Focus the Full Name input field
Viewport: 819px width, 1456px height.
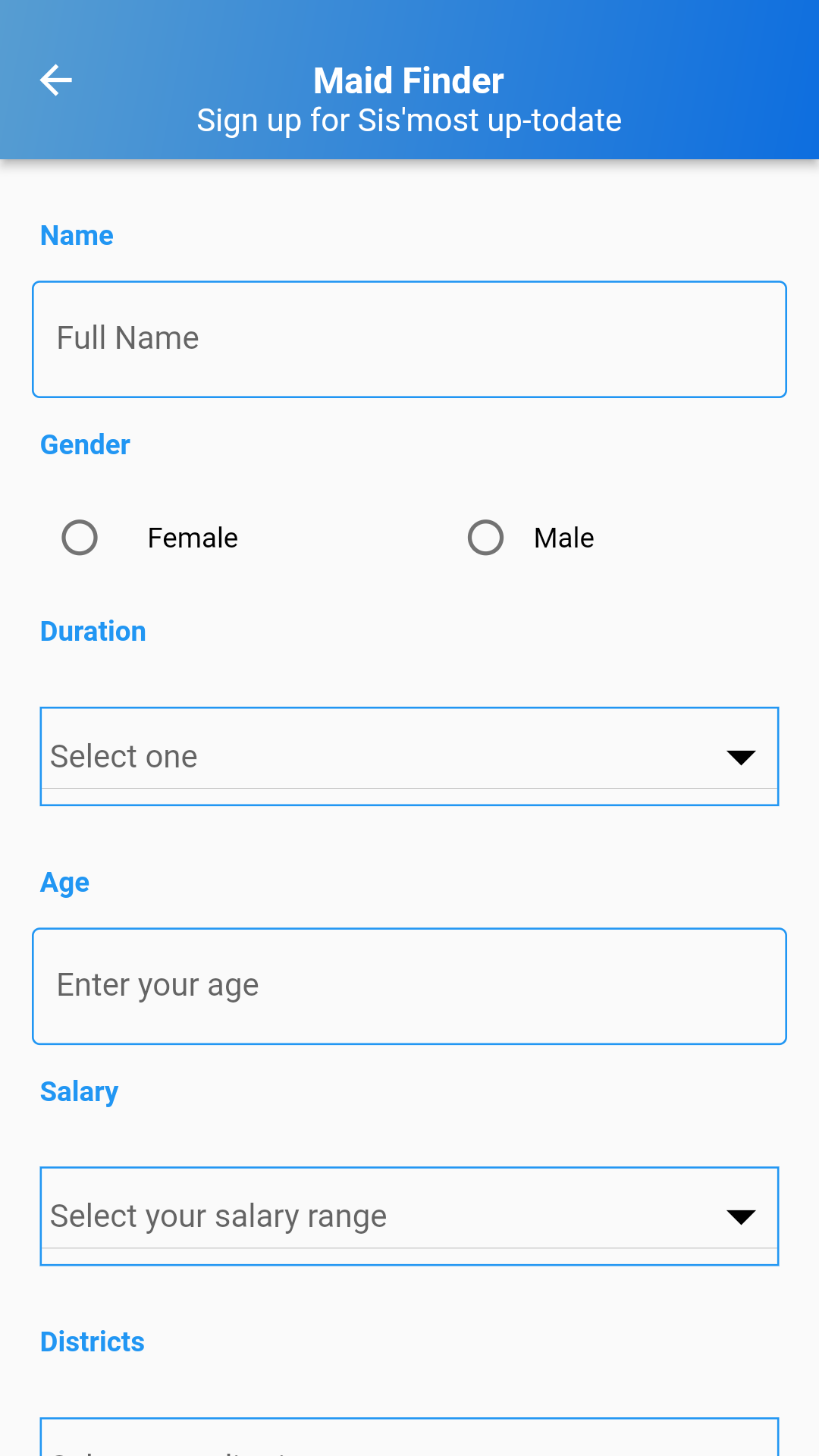coord(409,339)
